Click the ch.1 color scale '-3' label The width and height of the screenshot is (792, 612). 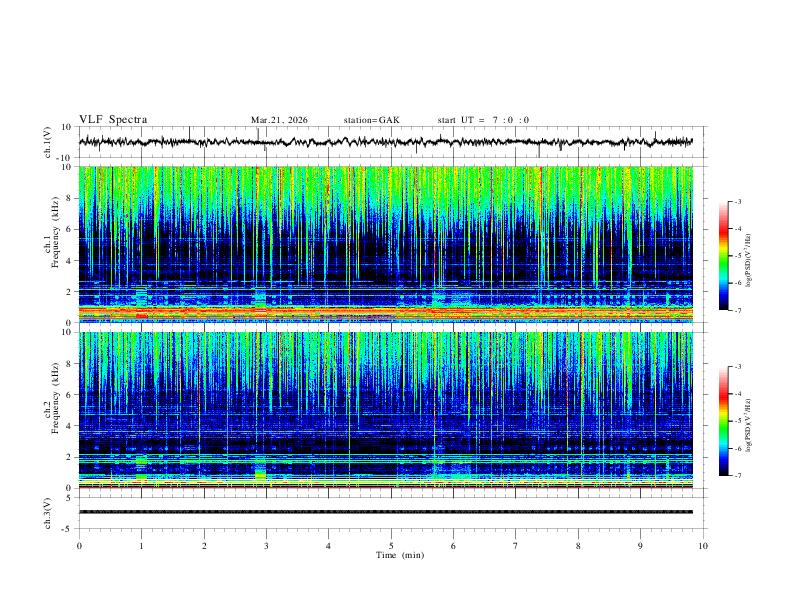point(737,201)
